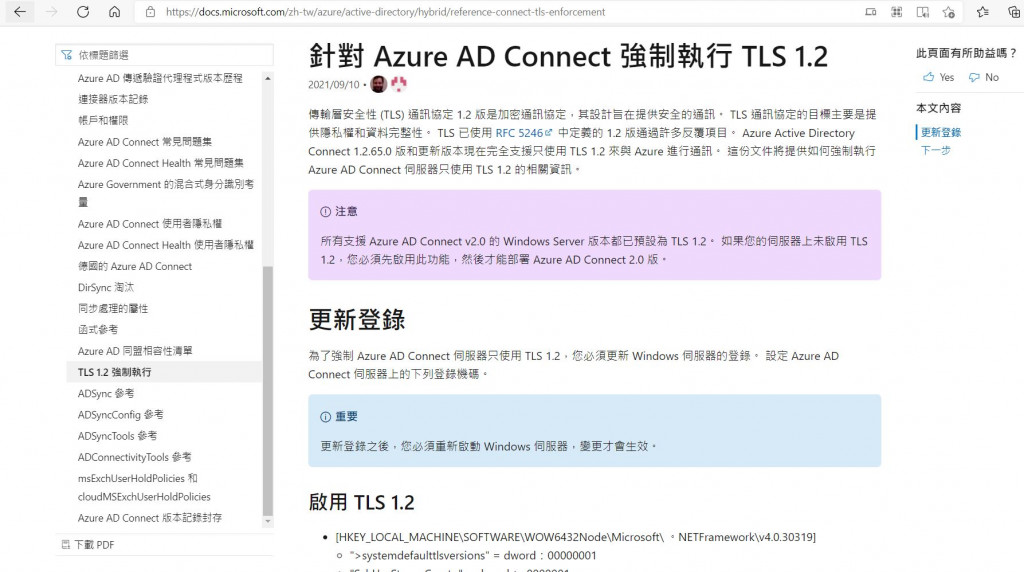1024x572 pixels.
Task: Click the QR code icon in address bar
Action: (897, 12)
